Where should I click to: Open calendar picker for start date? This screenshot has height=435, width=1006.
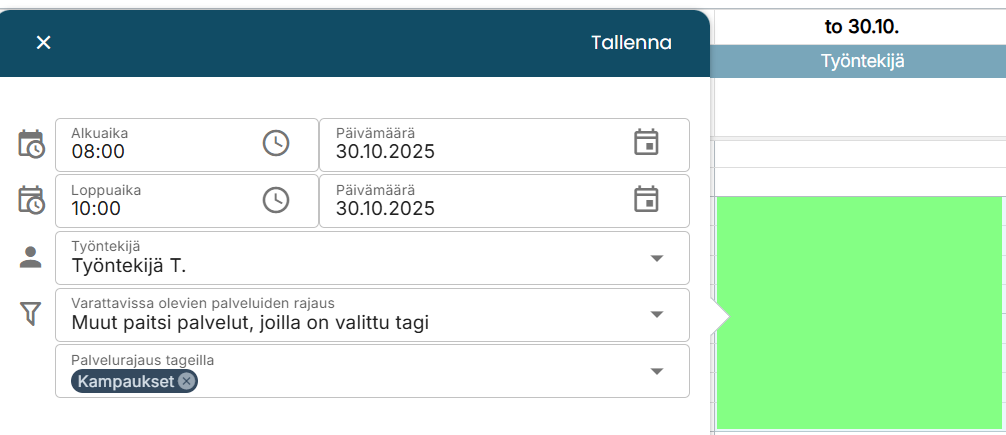[x=647, y=142]
